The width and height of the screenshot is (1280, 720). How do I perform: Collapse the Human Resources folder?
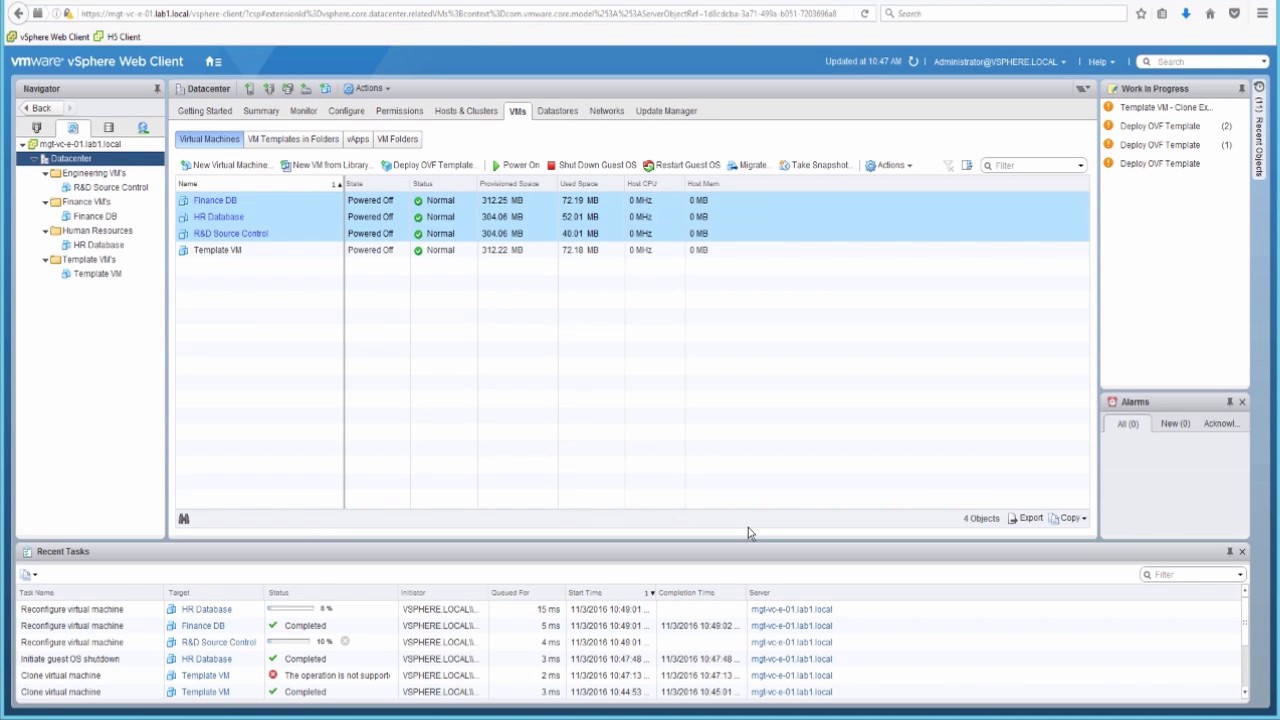(x=46, y=231)
